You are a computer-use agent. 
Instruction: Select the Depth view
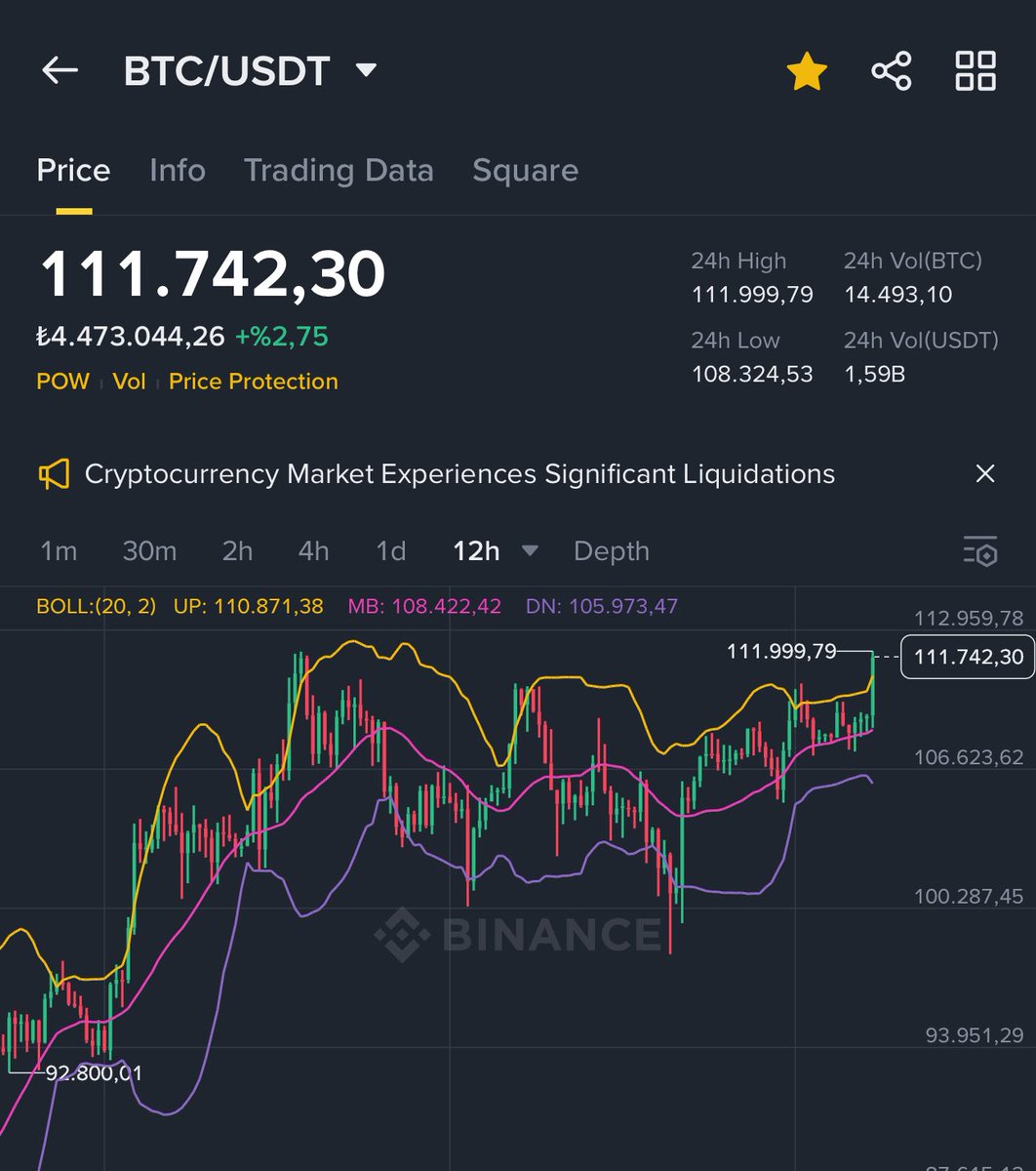coord(611,551)
